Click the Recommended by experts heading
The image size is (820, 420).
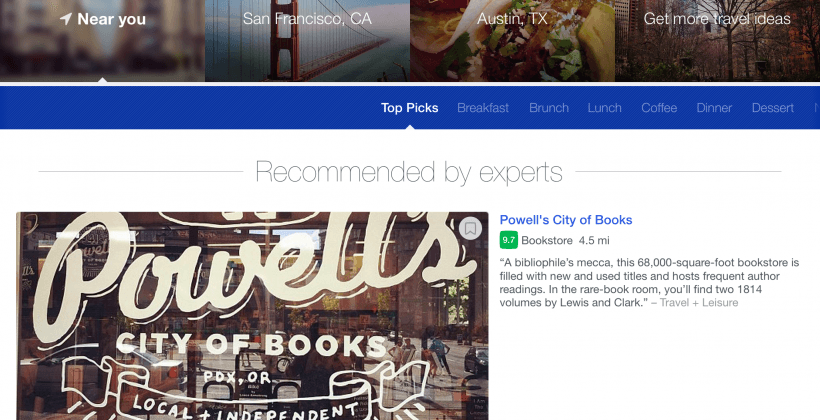click(409, 172)
